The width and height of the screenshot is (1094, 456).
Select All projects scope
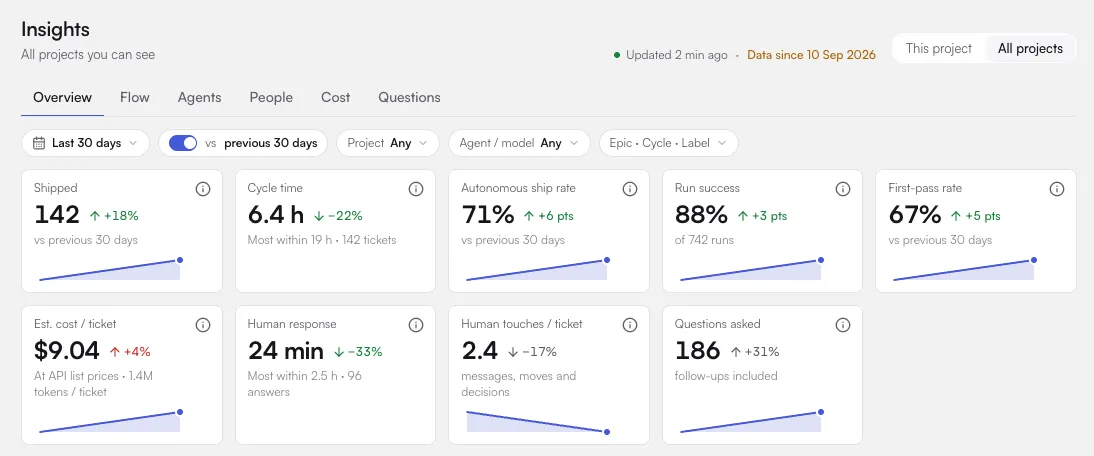(x=1030, y=49)
